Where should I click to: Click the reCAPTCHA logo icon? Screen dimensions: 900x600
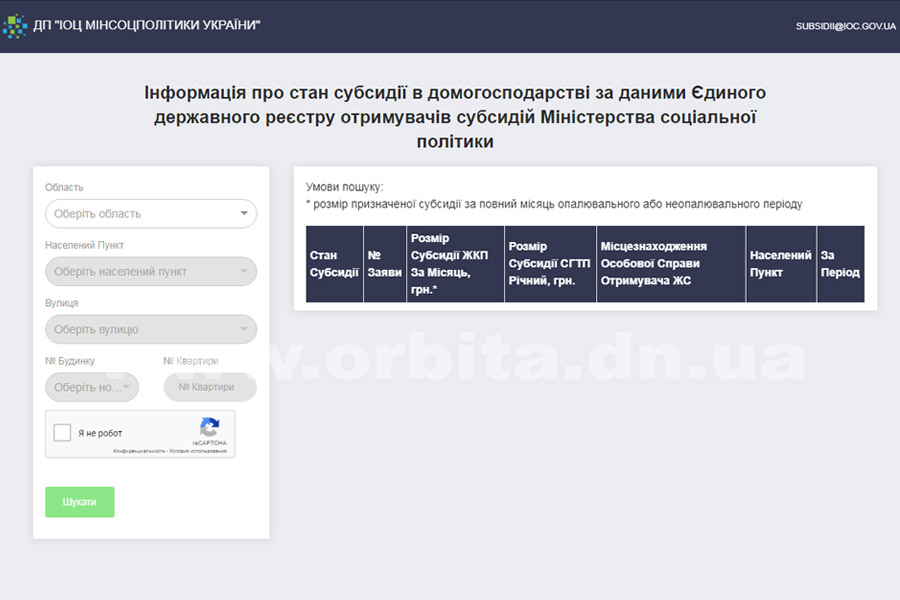click(210, 427)
